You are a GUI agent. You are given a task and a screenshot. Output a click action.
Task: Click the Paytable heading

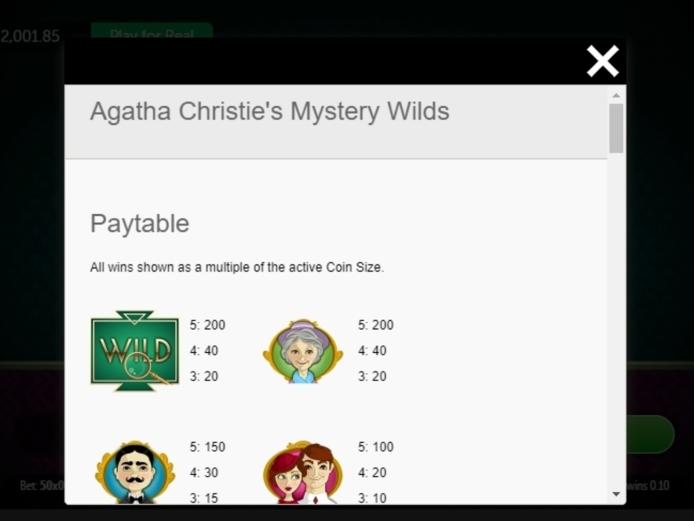(140, 223)
